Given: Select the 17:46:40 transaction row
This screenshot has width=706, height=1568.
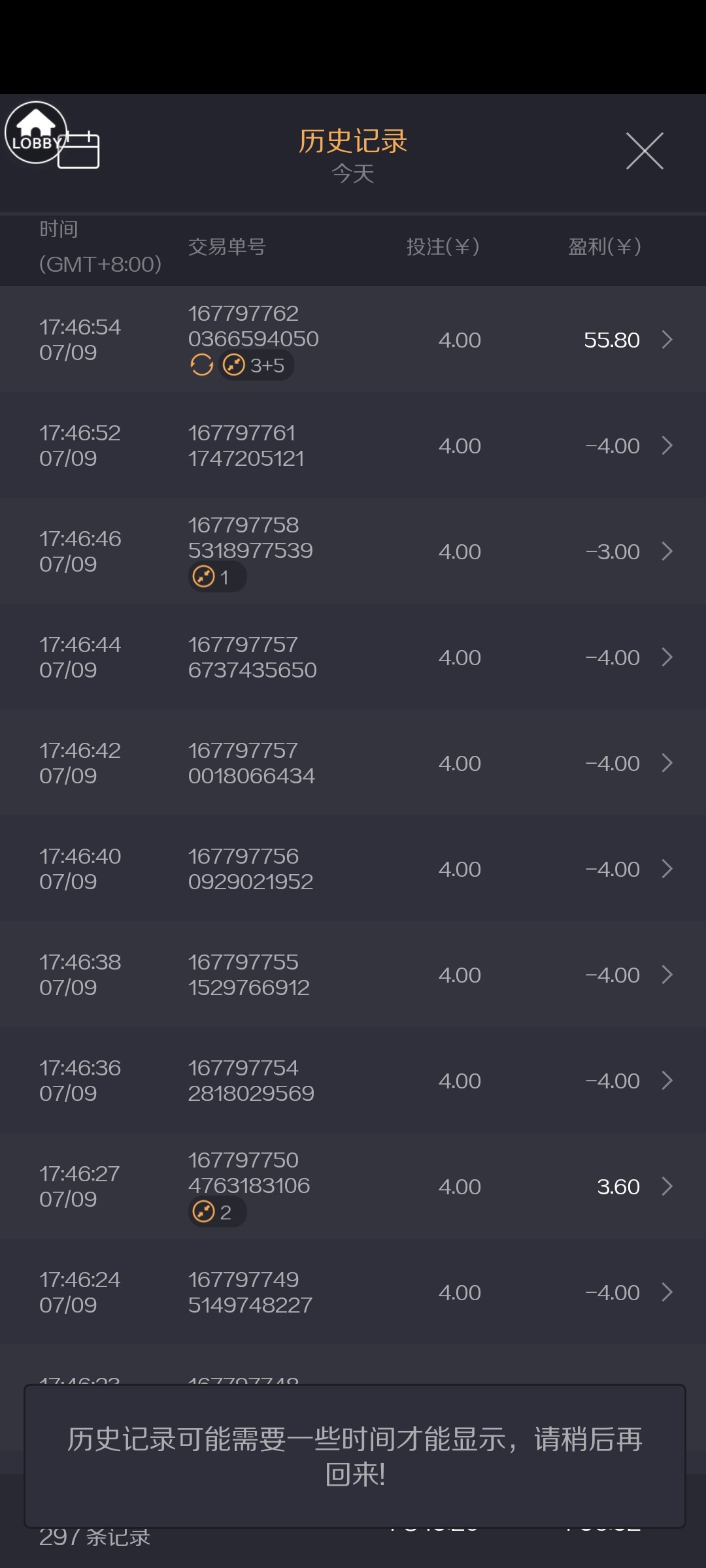Looking at the screenshot, I should 353,869.
